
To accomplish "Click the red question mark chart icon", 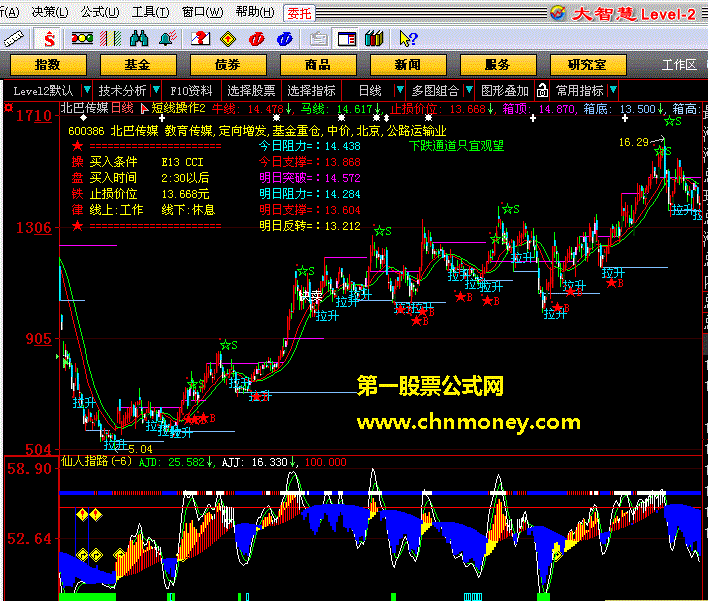I will 200,39.
